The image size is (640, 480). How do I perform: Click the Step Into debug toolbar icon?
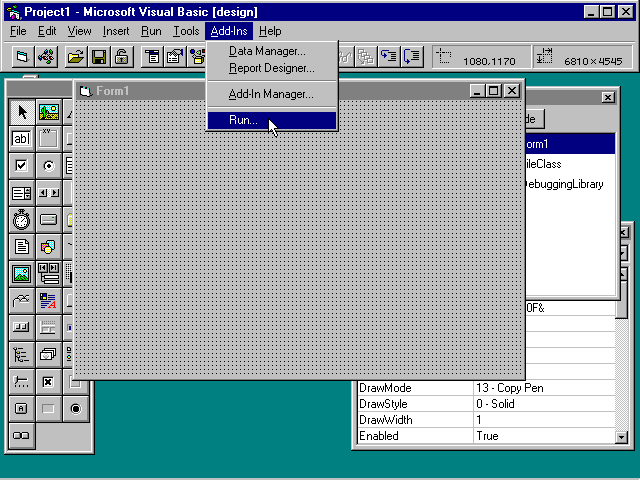pos(389,57)
